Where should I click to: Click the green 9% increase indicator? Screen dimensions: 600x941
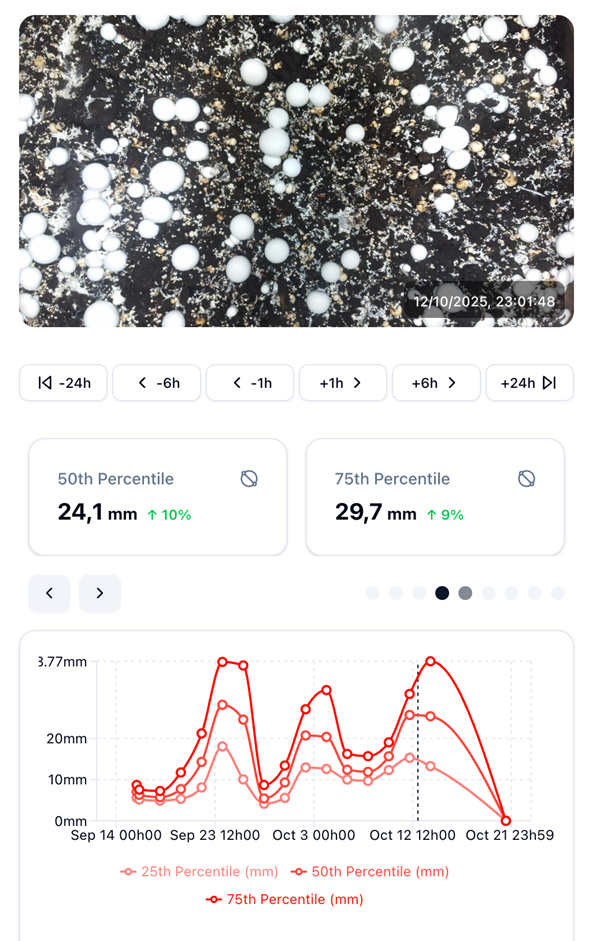point(445,515)
